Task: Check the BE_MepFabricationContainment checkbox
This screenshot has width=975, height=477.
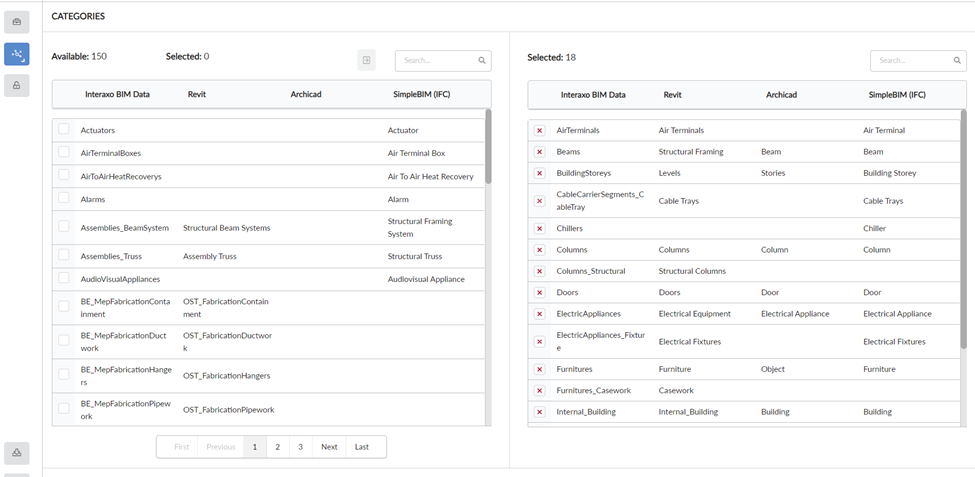Action: pyautogui.click(x=63, y=306)
